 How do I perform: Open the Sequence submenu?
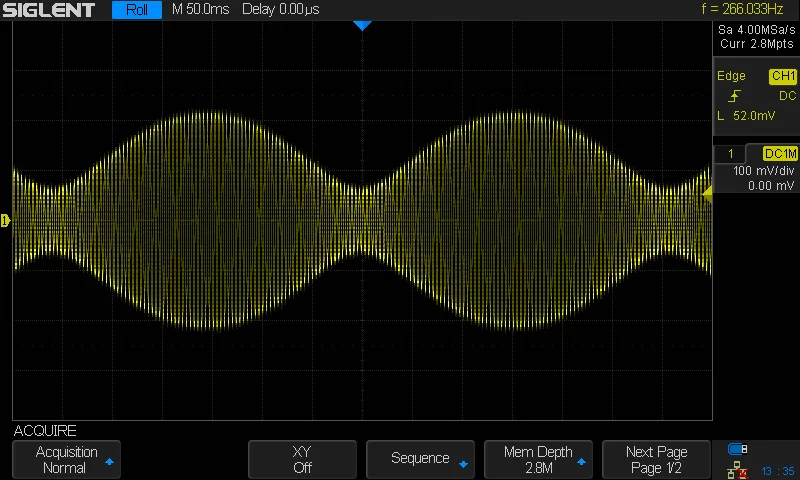420,460
